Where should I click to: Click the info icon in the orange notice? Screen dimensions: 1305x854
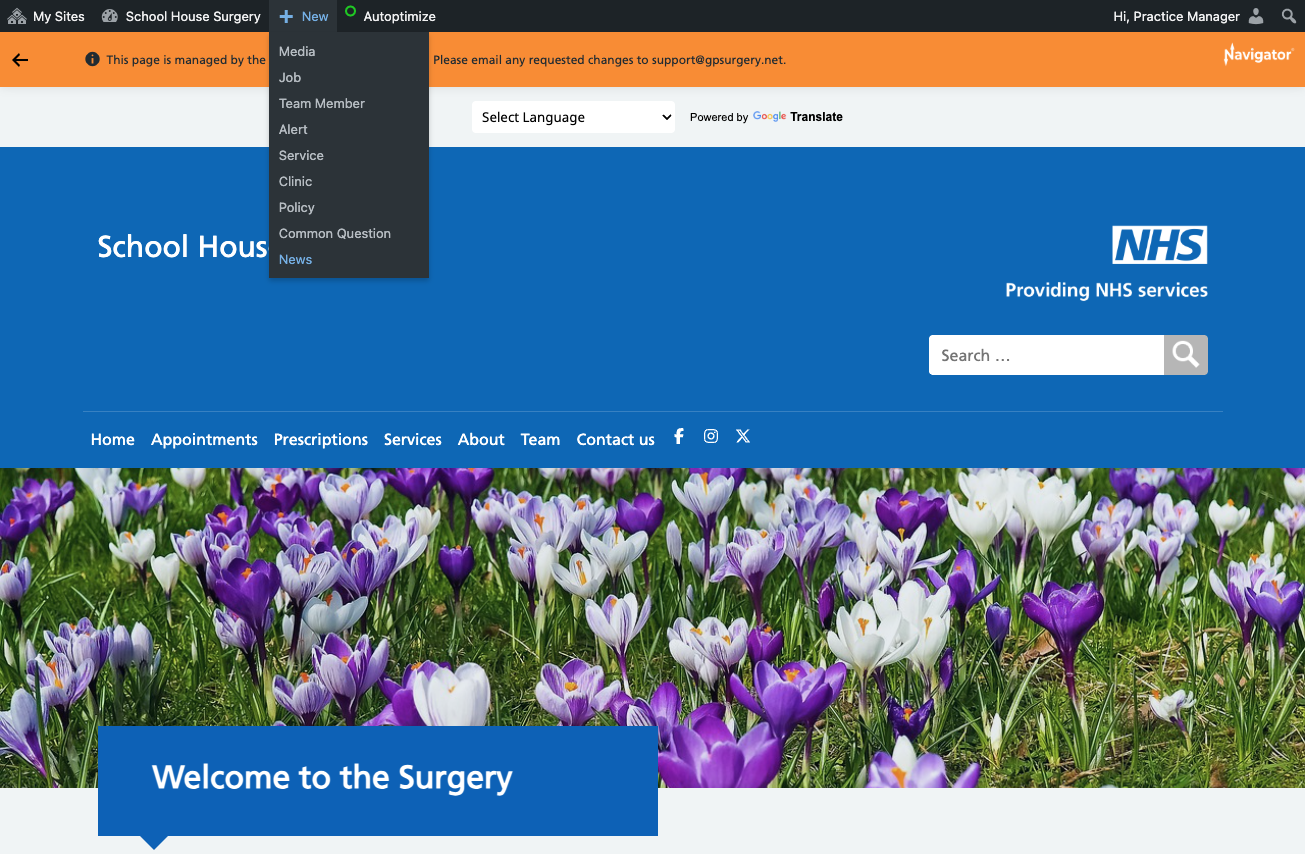tap(92, 59)
